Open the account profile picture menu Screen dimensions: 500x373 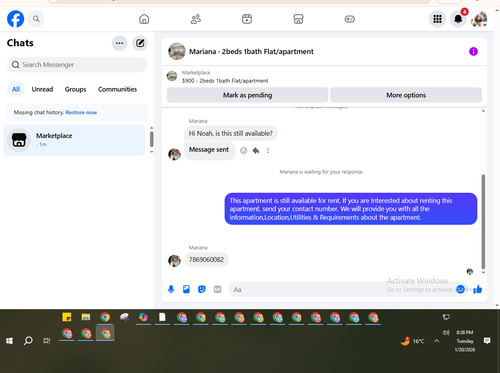[x=479, y=19]
